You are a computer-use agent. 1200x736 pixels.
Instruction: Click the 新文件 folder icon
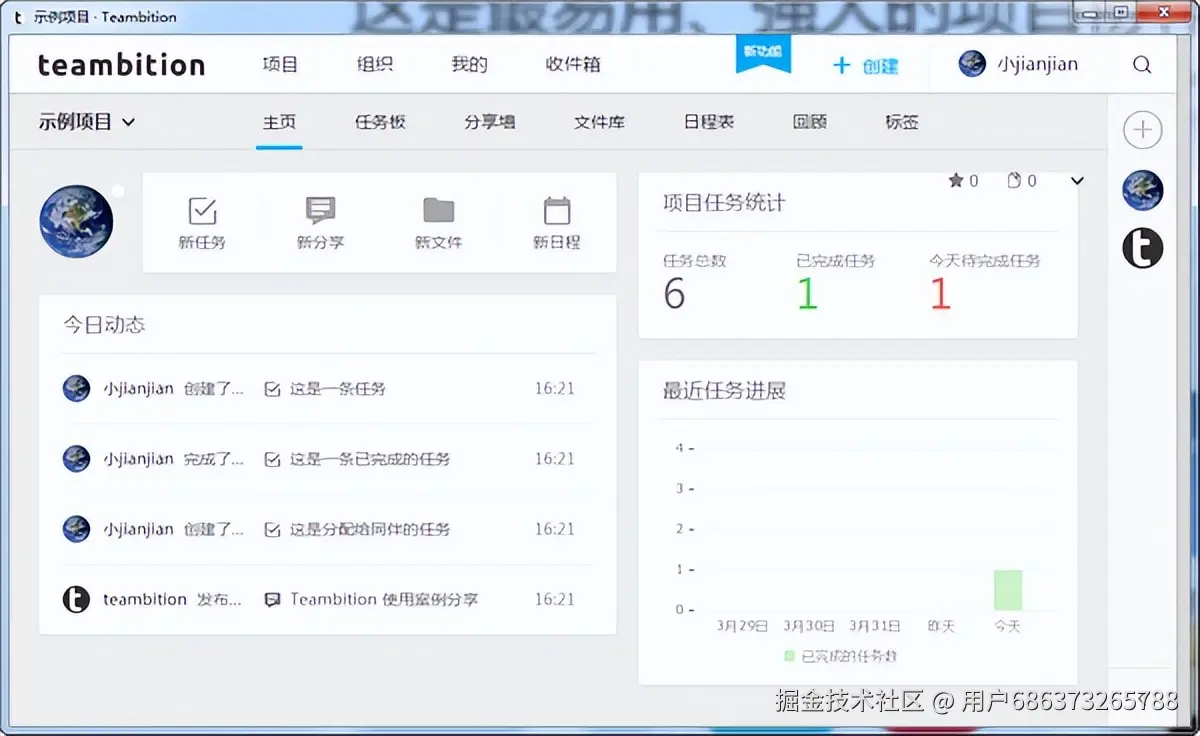click(438, 210)
